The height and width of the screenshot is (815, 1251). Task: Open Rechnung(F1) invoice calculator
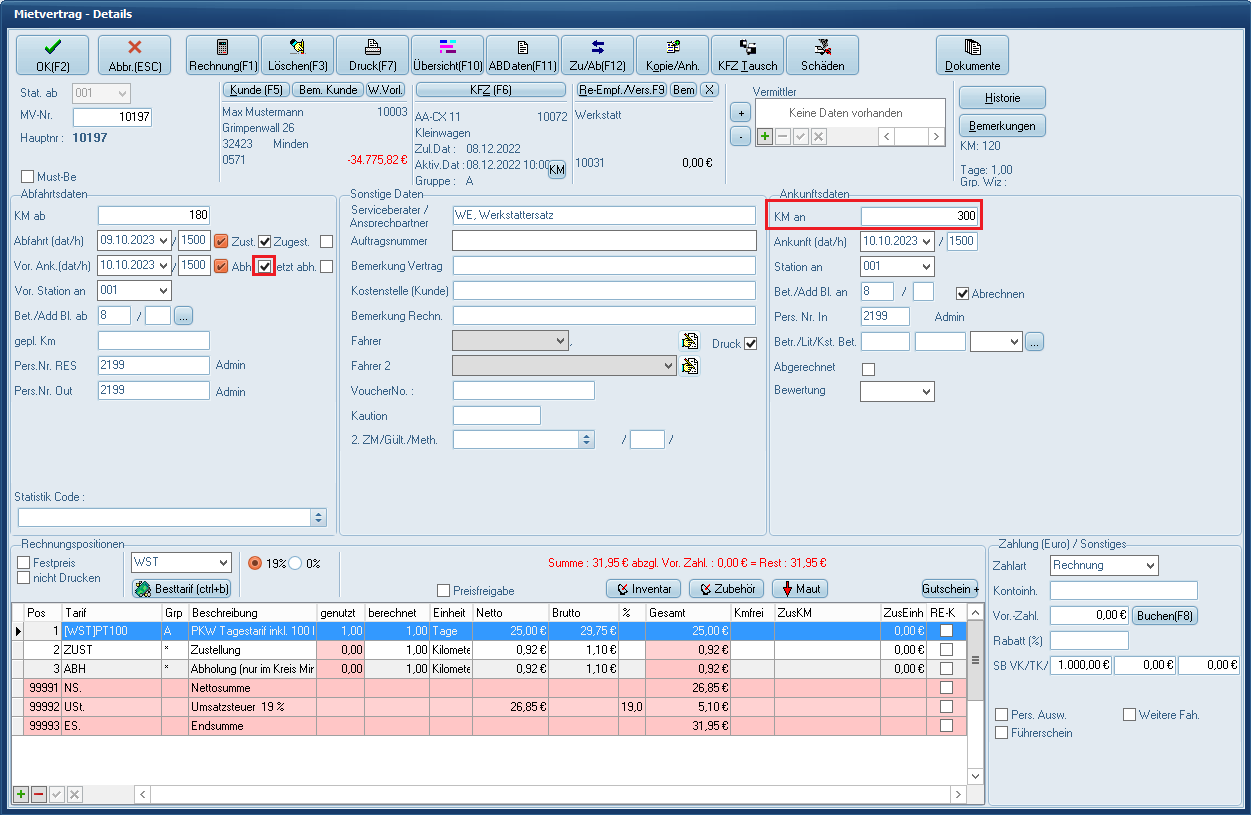click(x=223, y=56)
